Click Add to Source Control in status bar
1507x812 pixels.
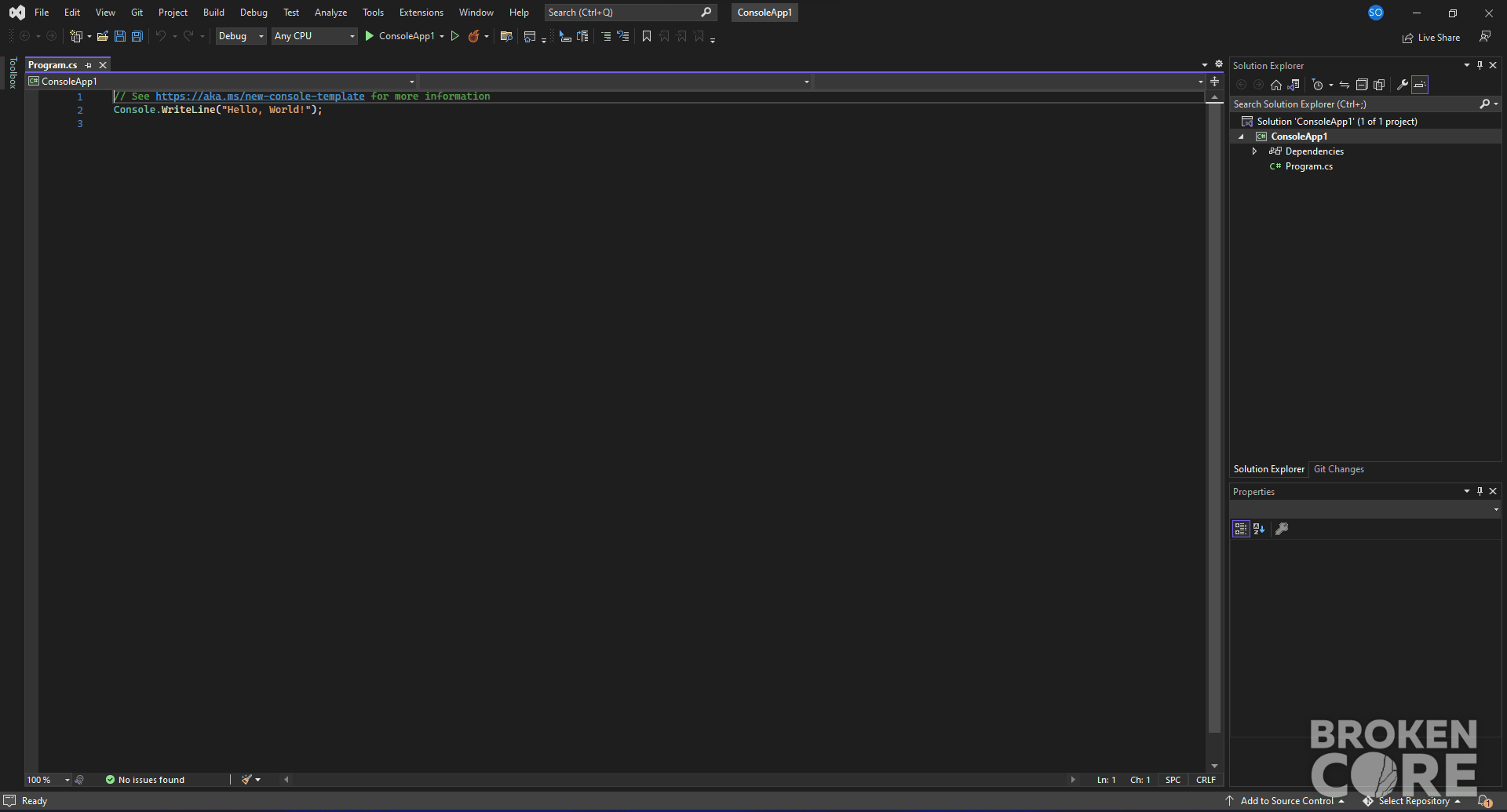pos(1286,801)
